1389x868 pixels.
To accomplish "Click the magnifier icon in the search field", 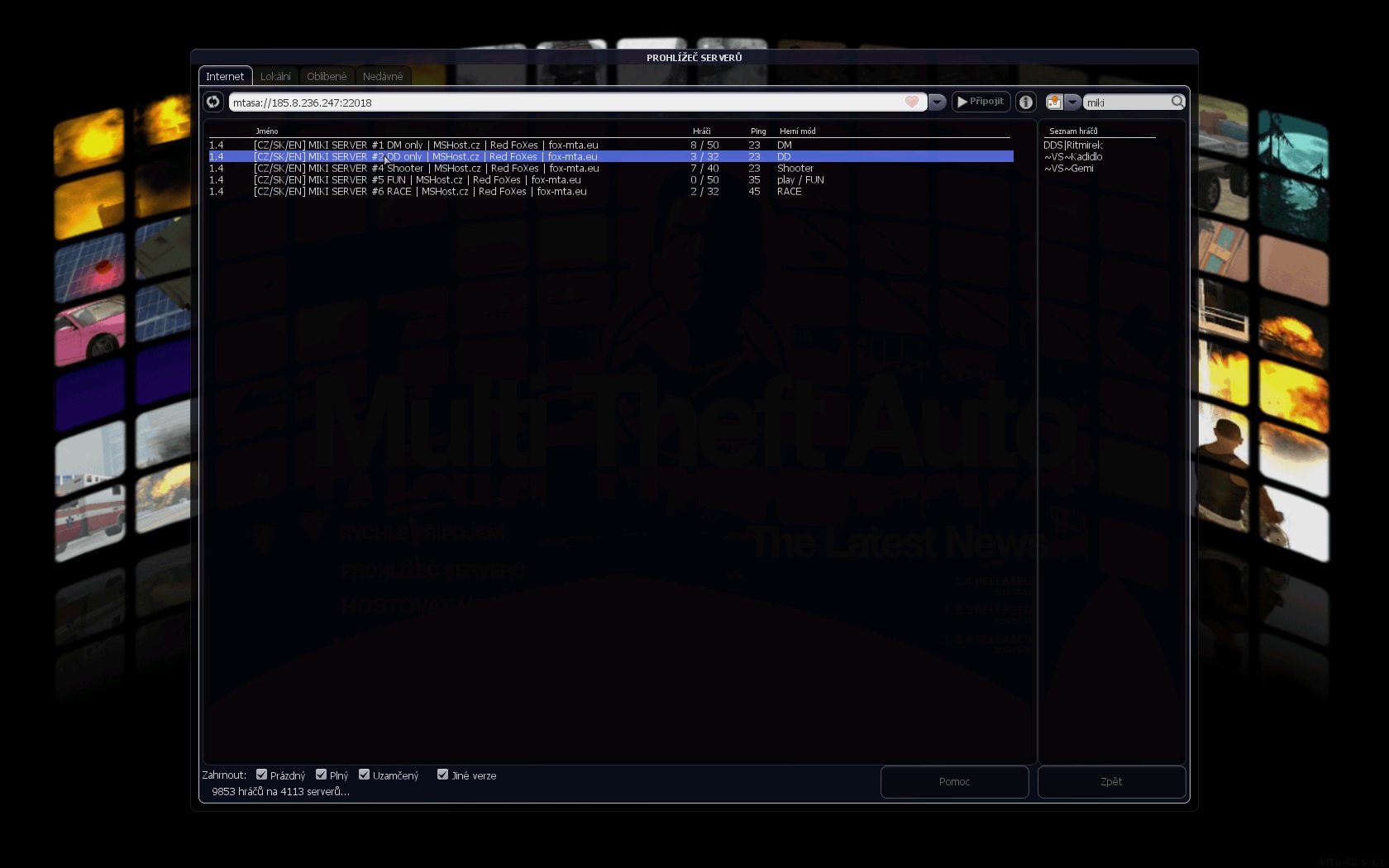I will click(1177, 101).
